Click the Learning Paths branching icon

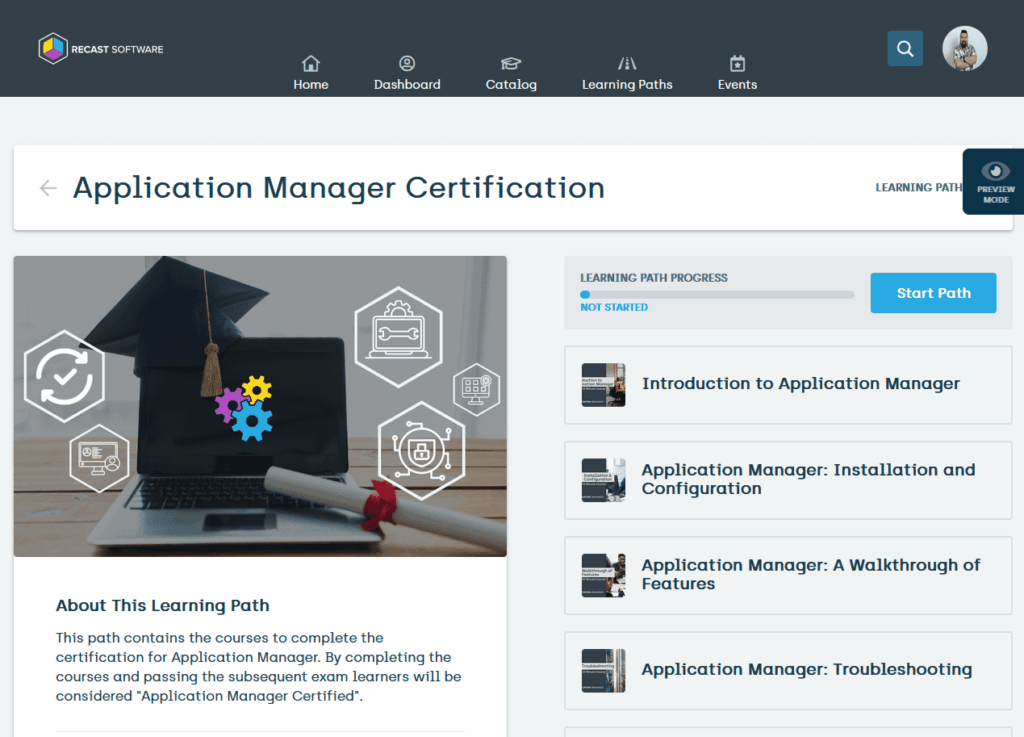tap(627, 63)
